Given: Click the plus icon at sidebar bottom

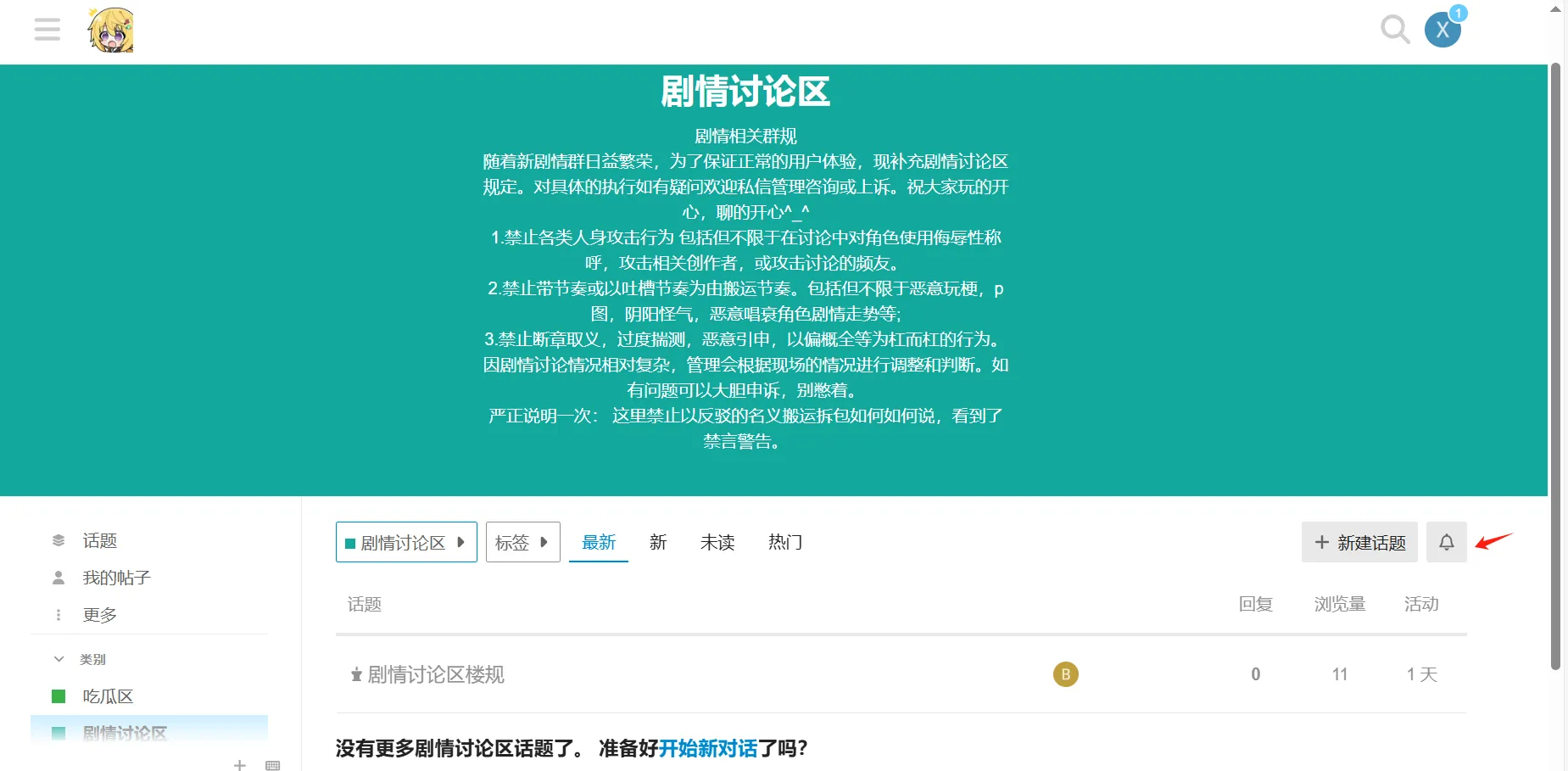Looking at the screenshot, I should click(240, 765).
